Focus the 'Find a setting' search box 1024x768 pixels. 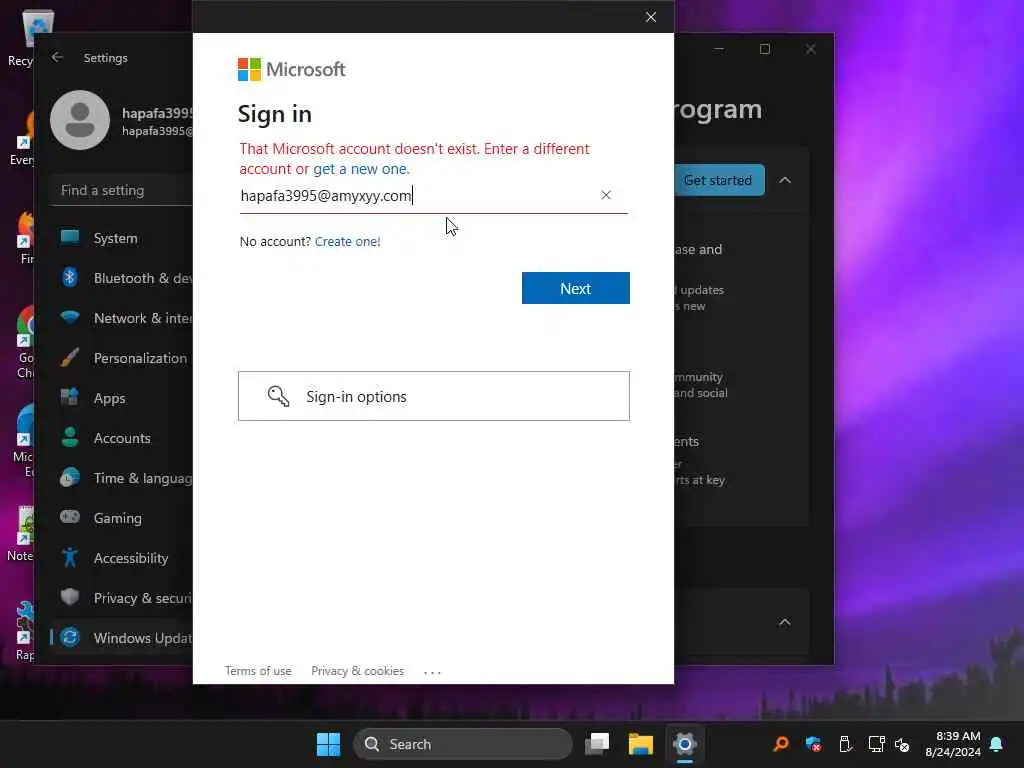coord(121,190)
